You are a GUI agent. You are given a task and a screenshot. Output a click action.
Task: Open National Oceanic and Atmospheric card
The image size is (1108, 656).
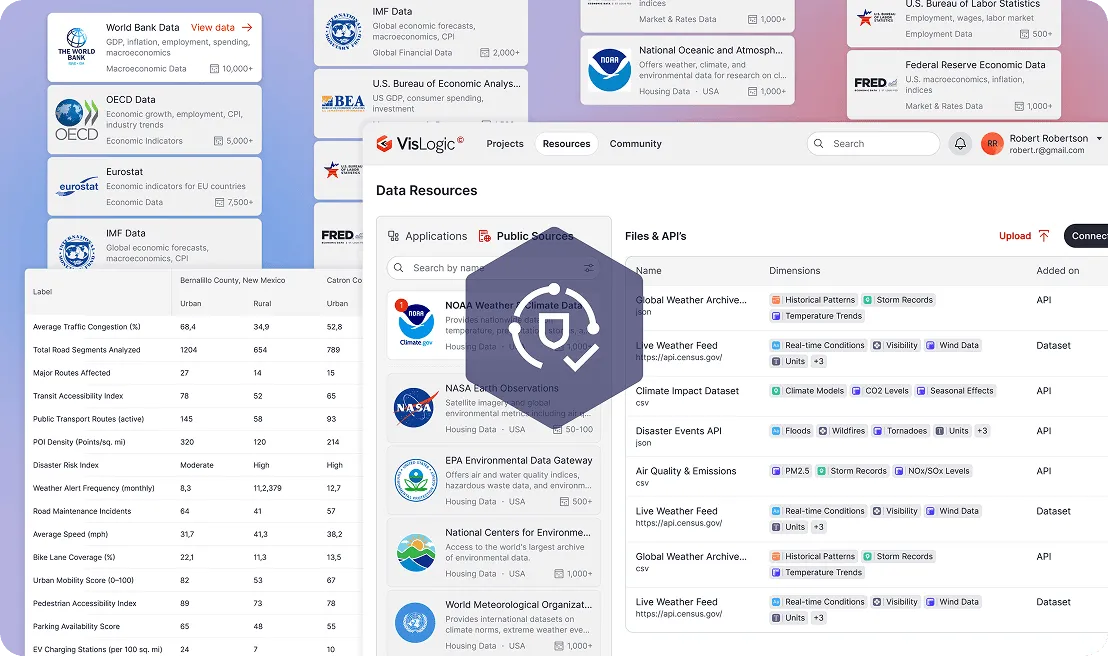[x=687, y=70]
